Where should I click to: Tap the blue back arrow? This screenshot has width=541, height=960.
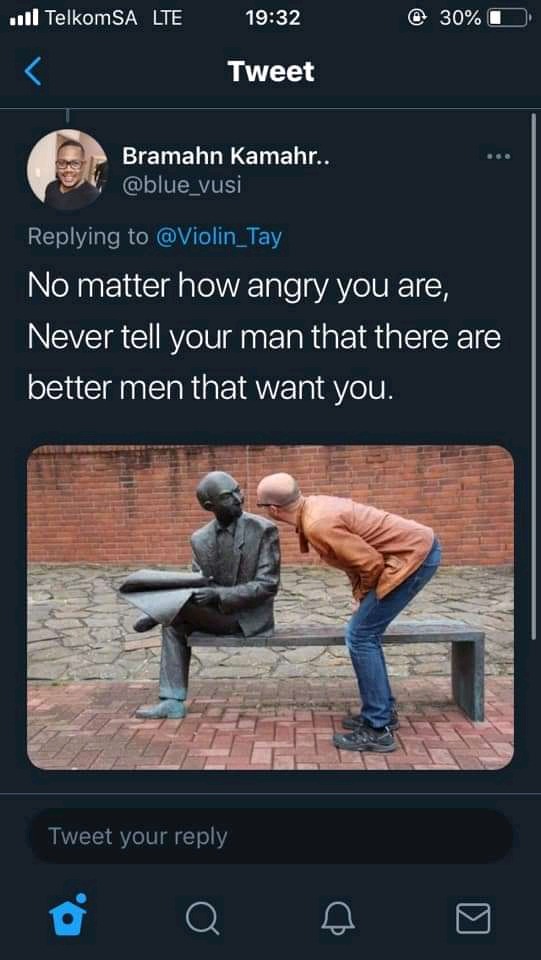click(33, 72)
